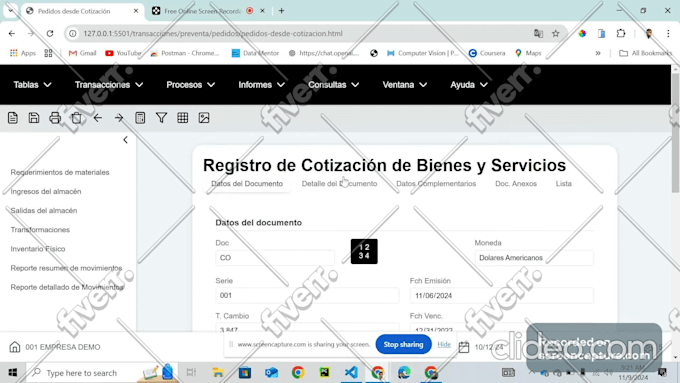The height and width of the screenshot is (383, 680).
Task: Click the browser address bar URL
Action: [x=213, y=33]
